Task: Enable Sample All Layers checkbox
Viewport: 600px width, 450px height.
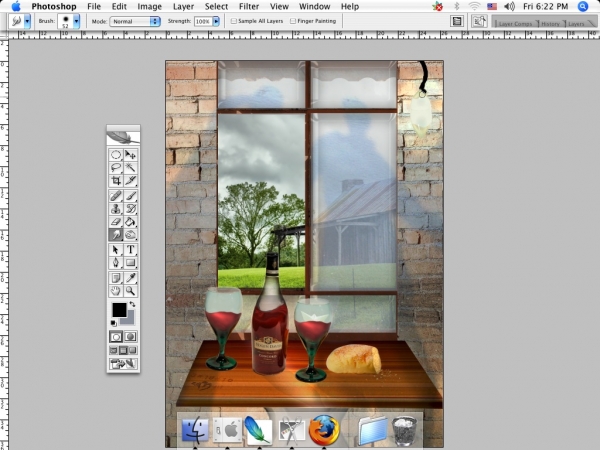Action: [x=233, y=21]
